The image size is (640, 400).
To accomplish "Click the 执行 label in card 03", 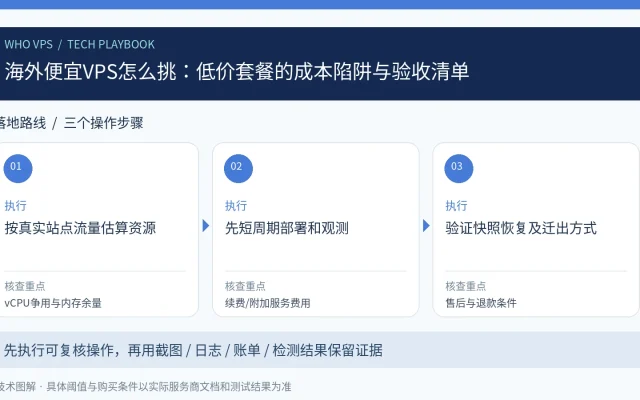I will click(456, 205).
